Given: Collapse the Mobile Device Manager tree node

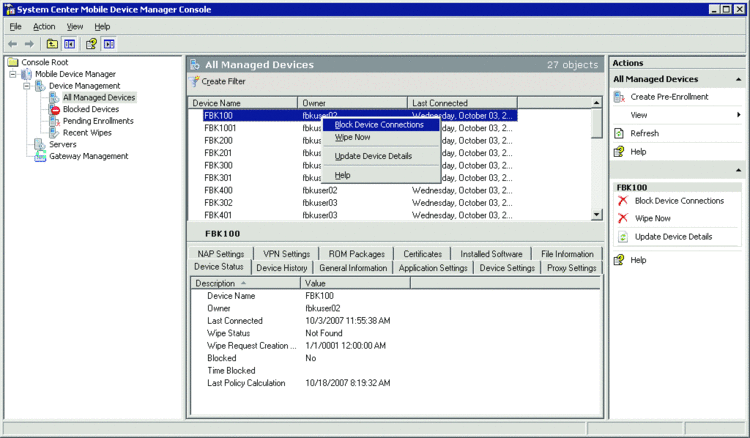Looking at the screenshot, I should pos(12,74).
